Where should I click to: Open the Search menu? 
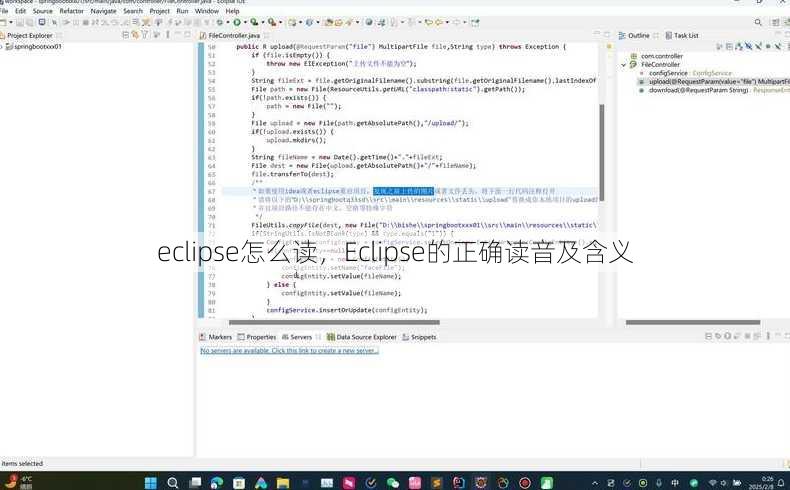tap(133, 11)
